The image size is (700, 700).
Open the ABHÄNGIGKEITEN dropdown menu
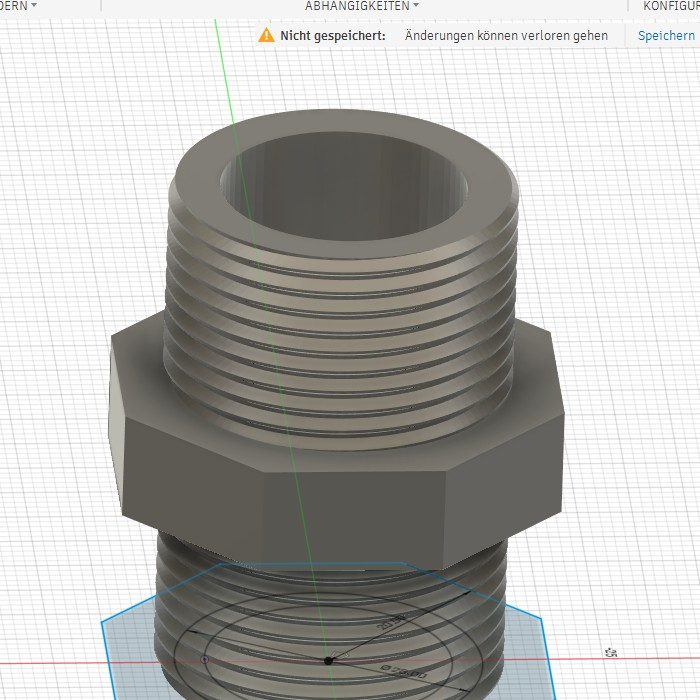[362, 6]
